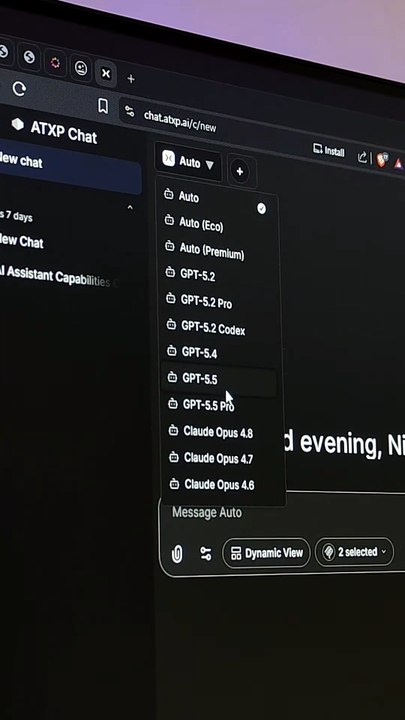
Task: Open the Auto model selector dropdown
Action: [x=188, y=162]
